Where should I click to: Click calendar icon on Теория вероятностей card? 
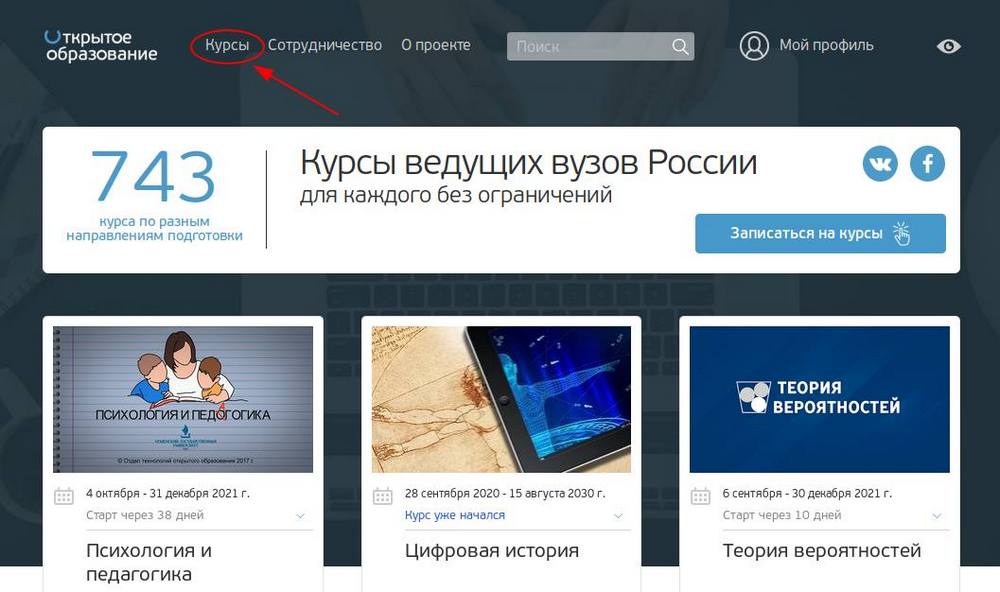[701, 496]
